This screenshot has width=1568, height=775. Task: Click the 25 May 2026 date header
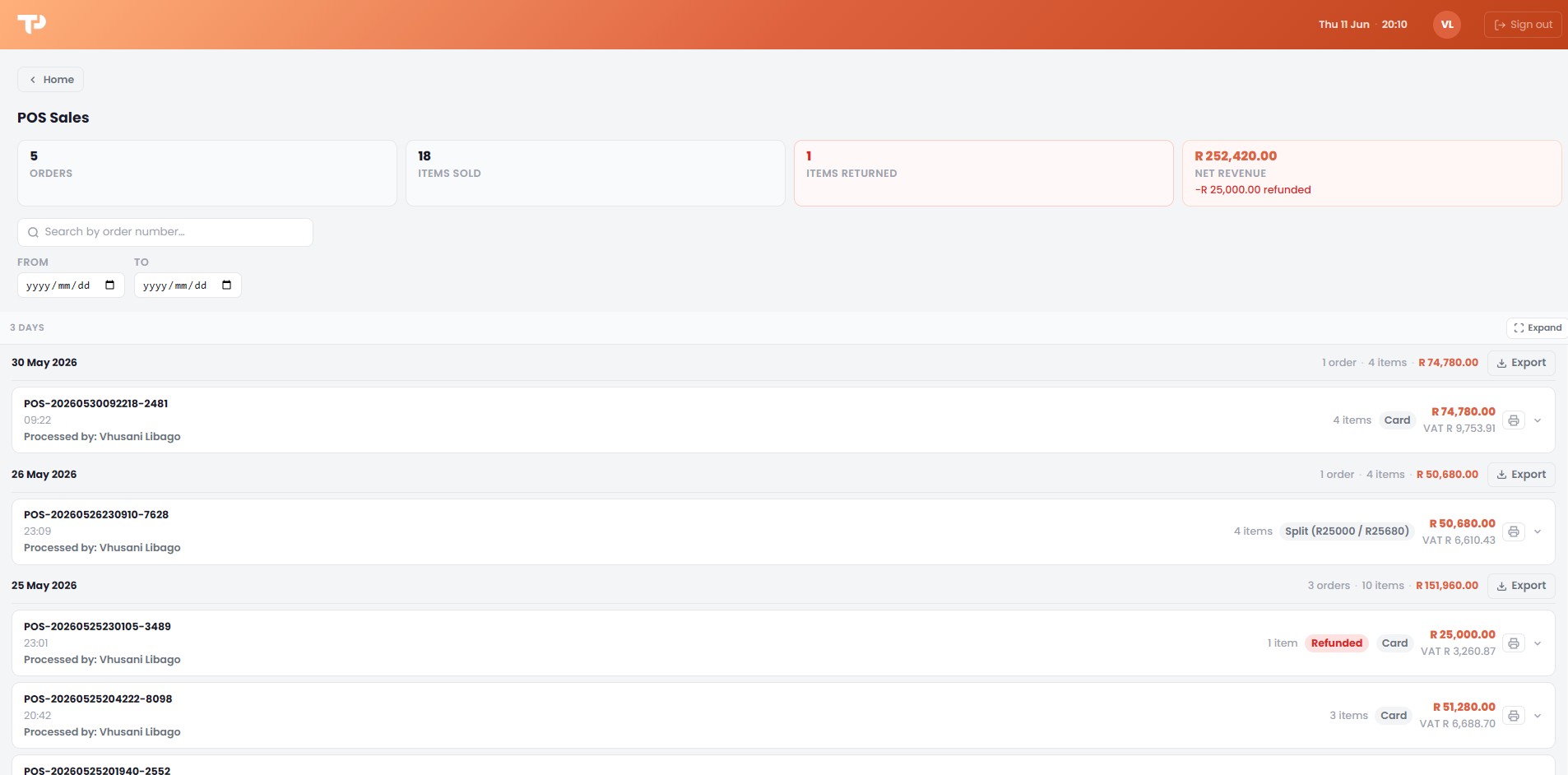pyautogui.click(x=44, y=586)
